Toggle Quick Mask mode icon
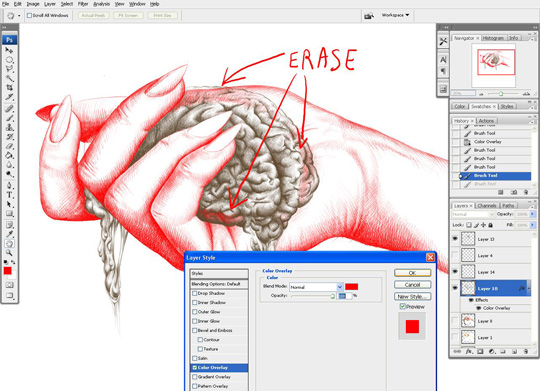The image size is (540, 391). coord(9,285)
